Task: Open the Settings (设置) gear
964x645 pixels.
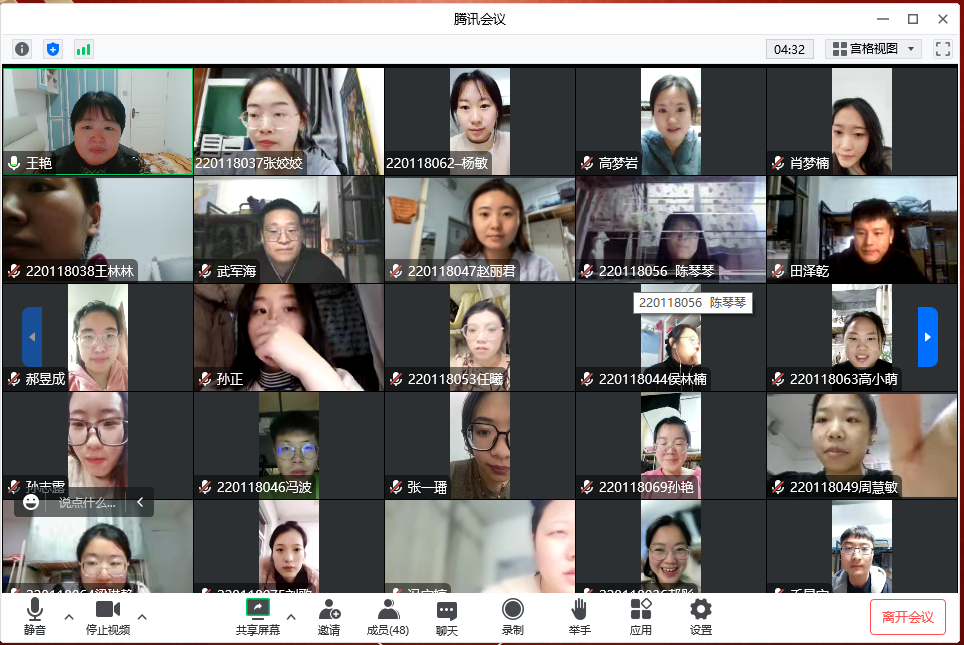Action: click(x=701, y=616)
